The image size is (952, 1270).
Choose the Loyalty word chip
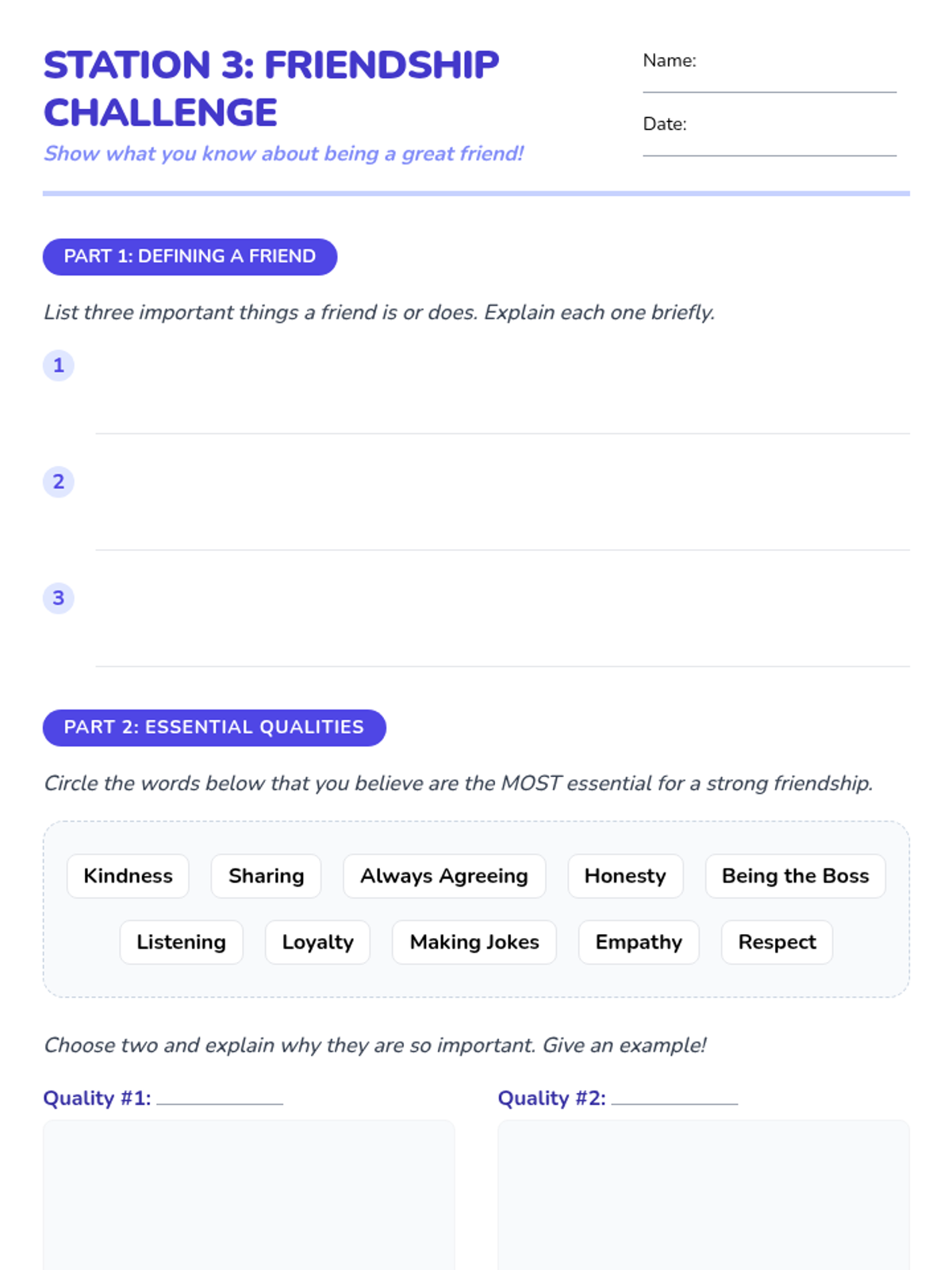click(317, 942)
